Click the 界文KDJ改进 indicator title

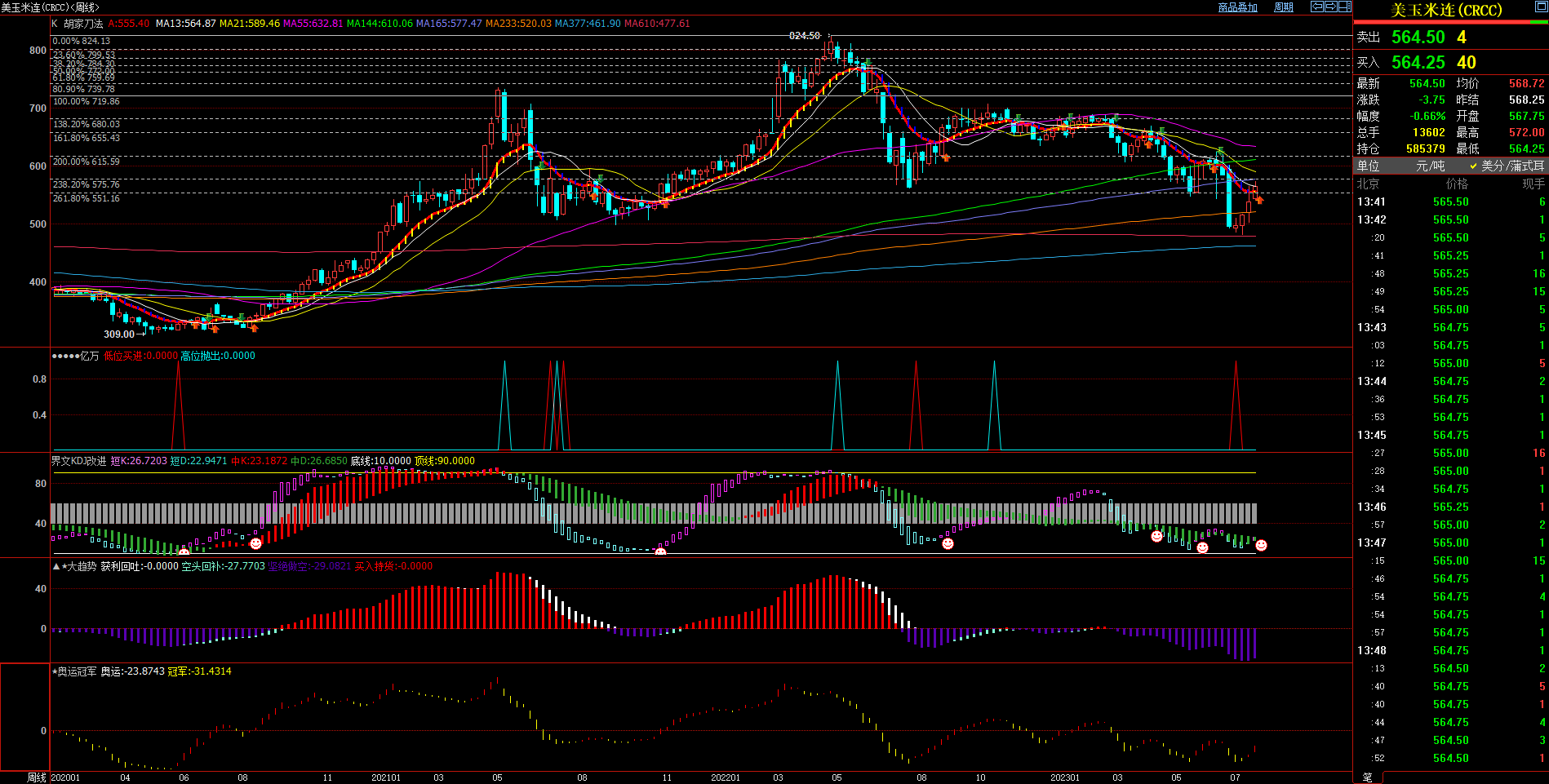pos(78,461)
